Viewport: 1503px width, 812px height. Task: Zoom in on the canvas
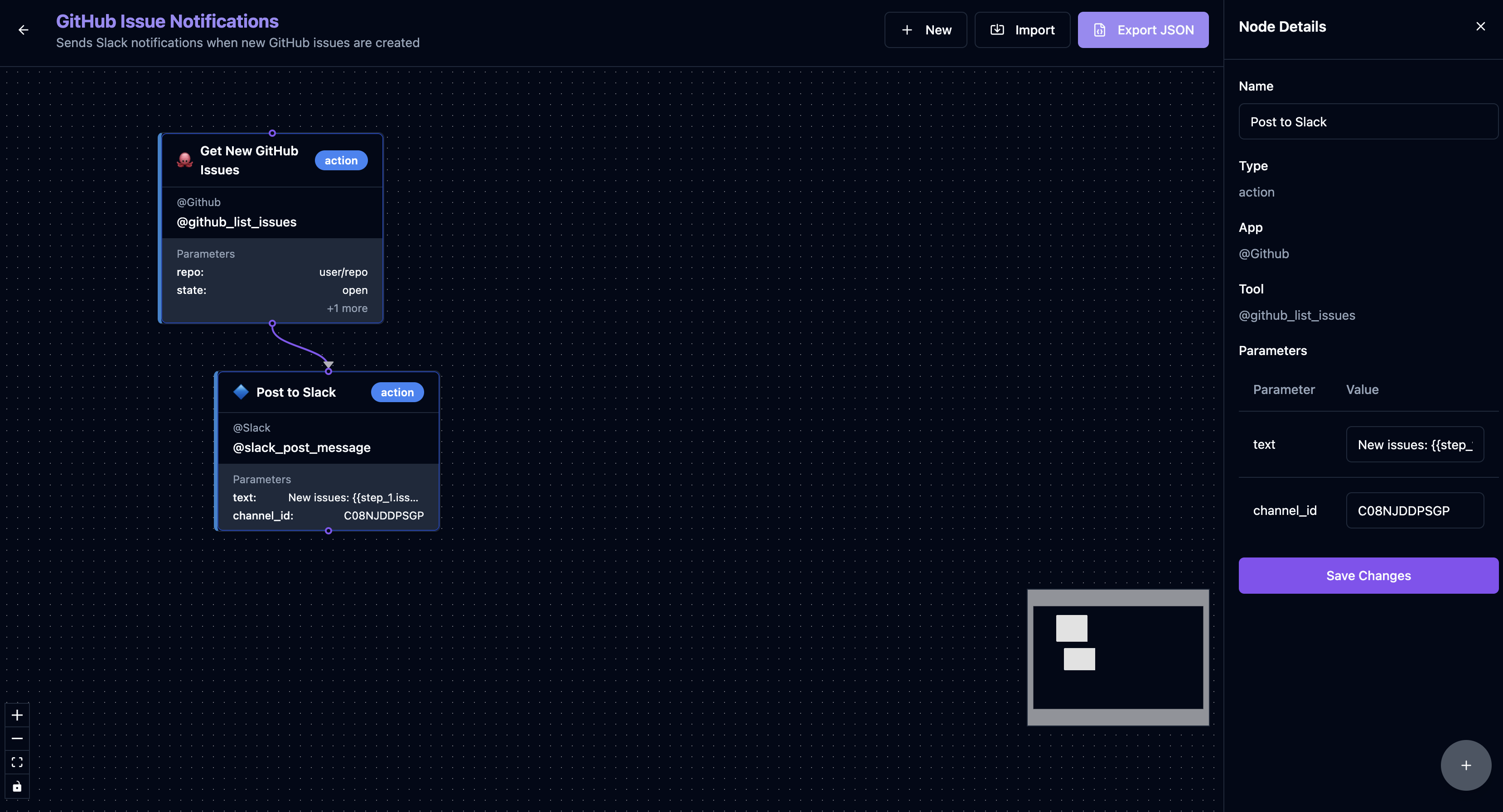point(17,715)
